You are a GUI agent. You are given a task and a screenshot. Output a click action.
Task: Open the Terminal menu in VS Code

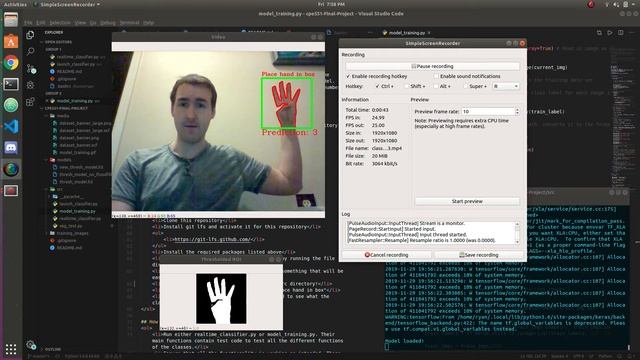[x=129, y=23]
